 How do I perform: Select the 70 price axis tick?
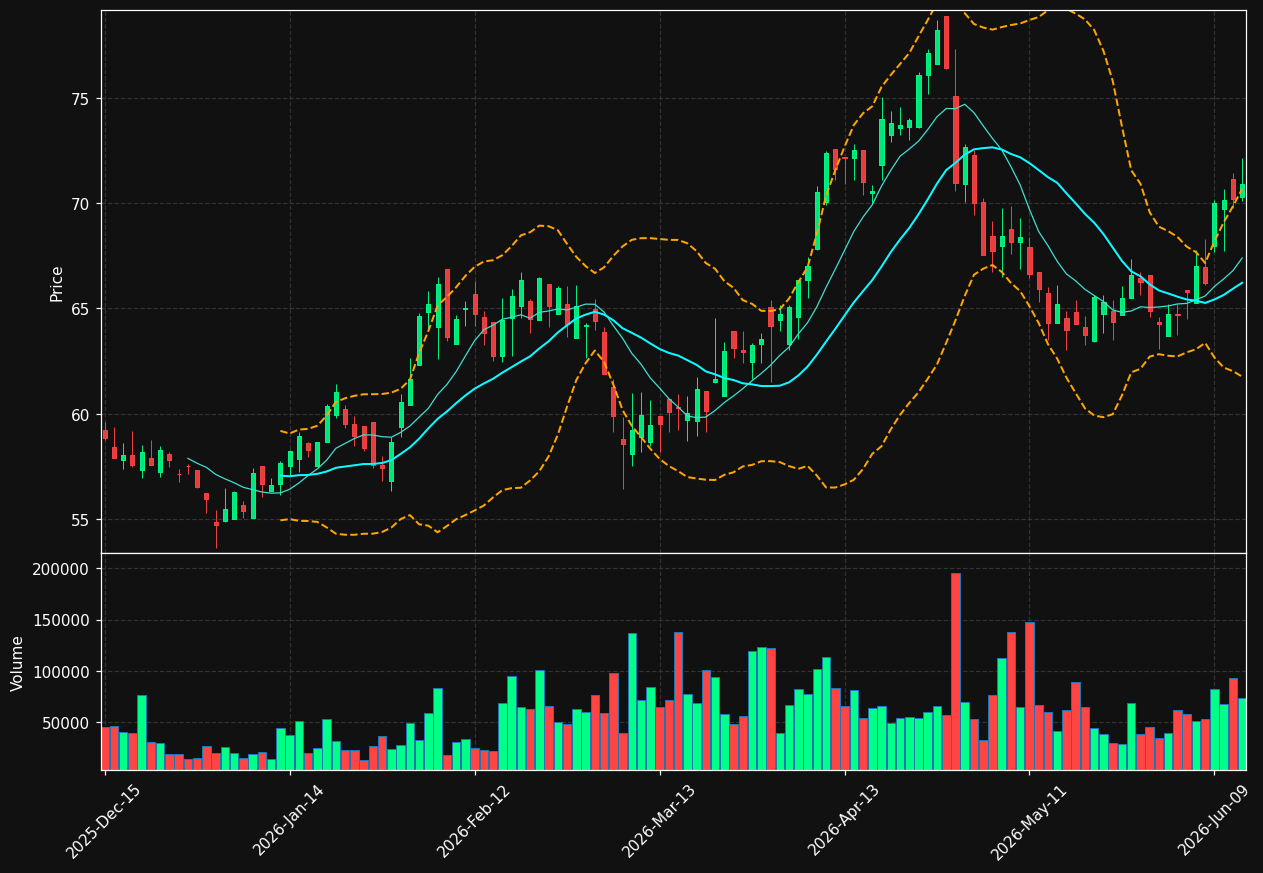[79, 204]
